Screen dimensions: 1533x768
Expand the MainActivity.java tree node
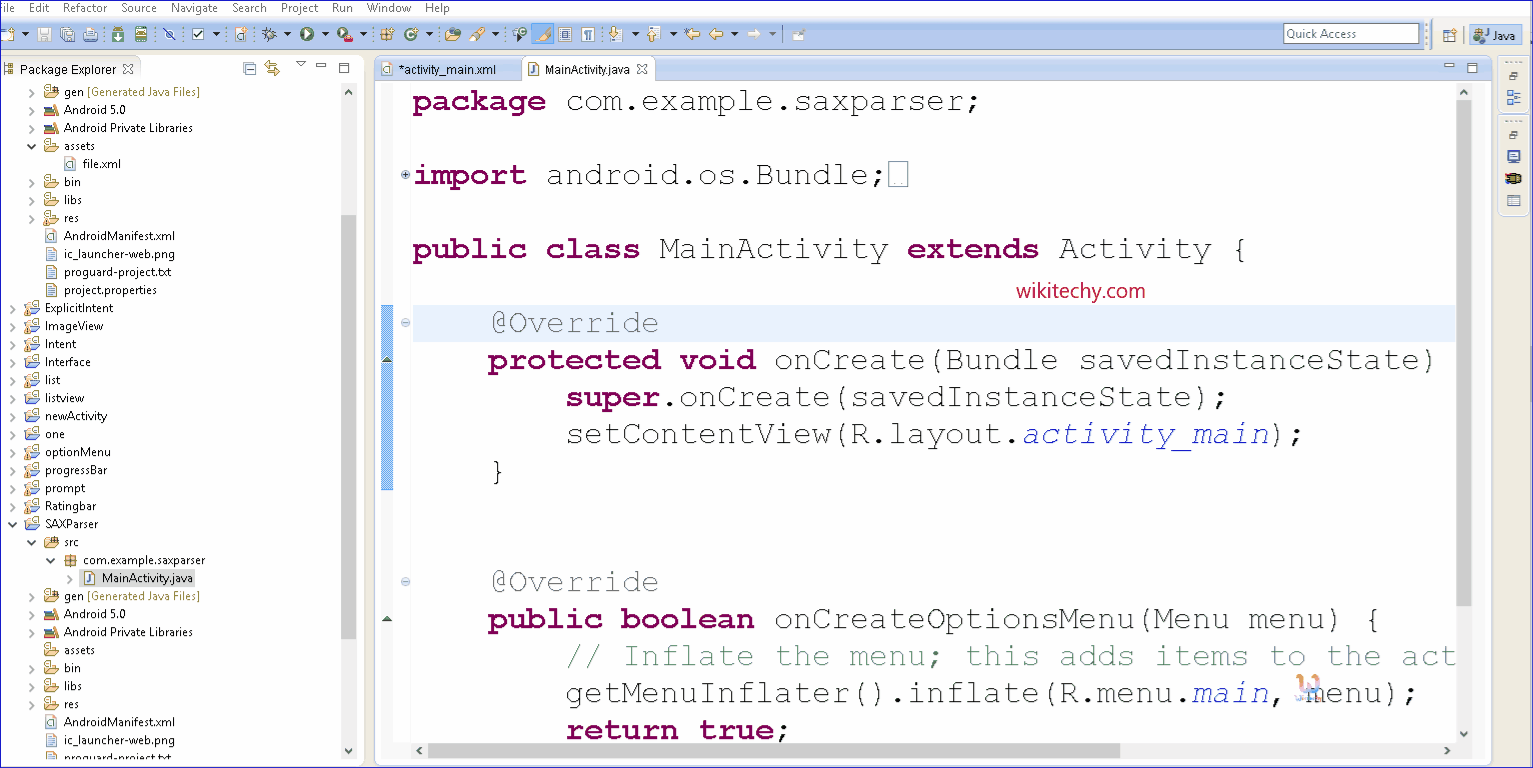[x=70, y=578]
